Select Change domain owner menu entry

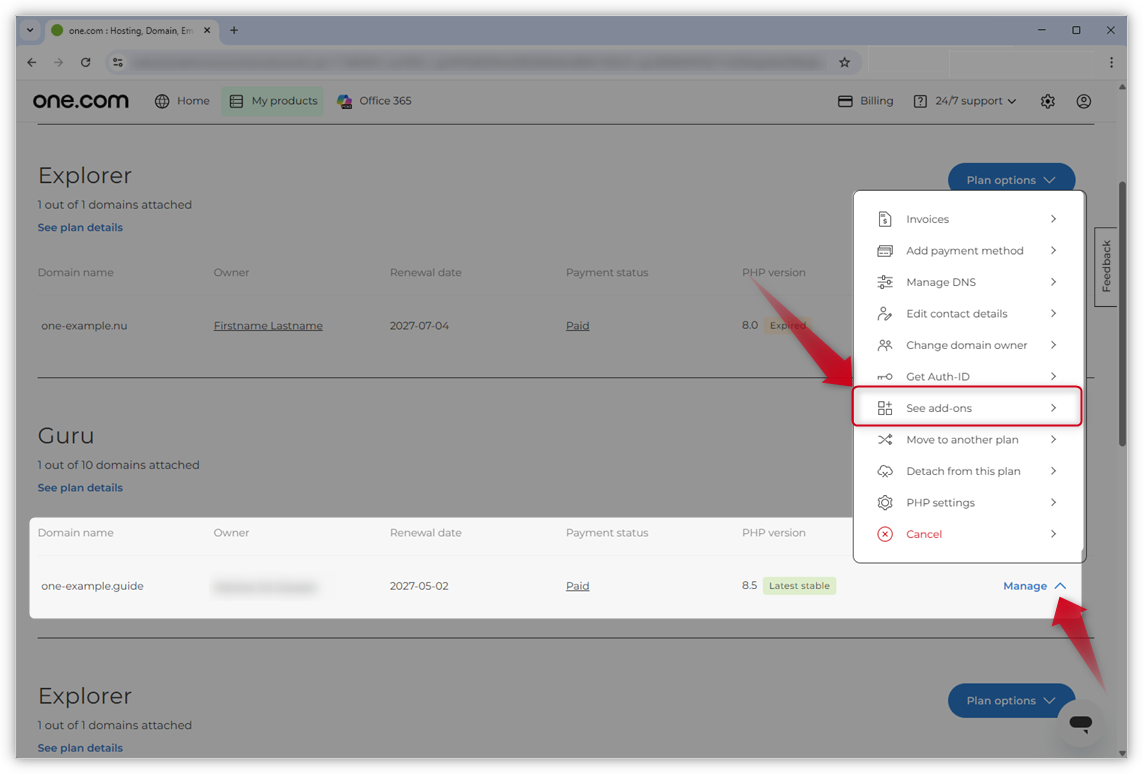pos(967,345)
